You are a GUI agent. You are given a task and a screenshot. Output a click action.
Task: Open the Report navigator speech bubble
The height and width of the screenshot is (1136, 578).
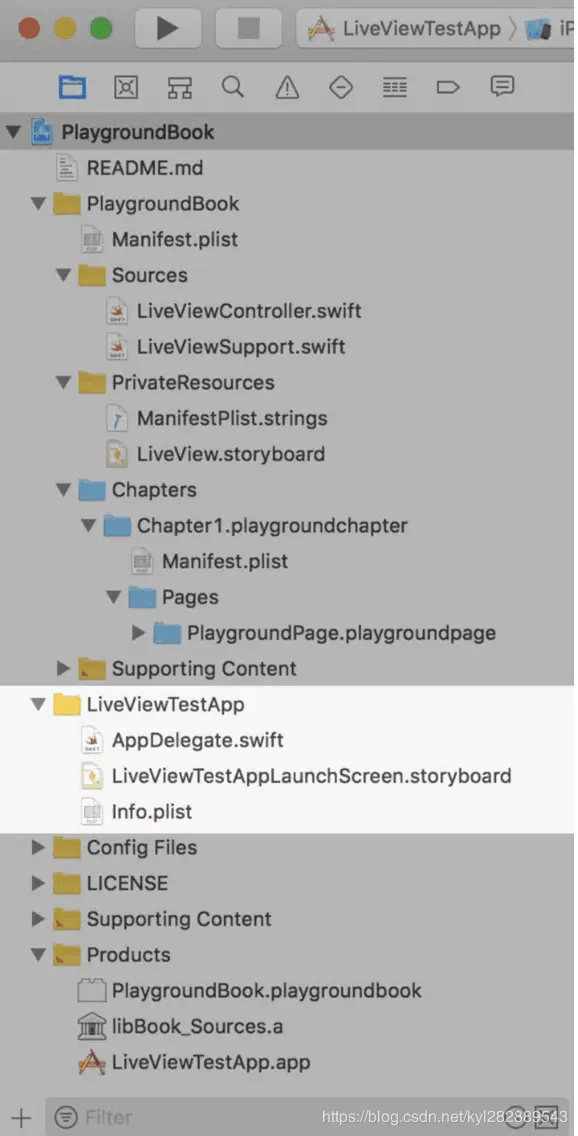point(502,86)
